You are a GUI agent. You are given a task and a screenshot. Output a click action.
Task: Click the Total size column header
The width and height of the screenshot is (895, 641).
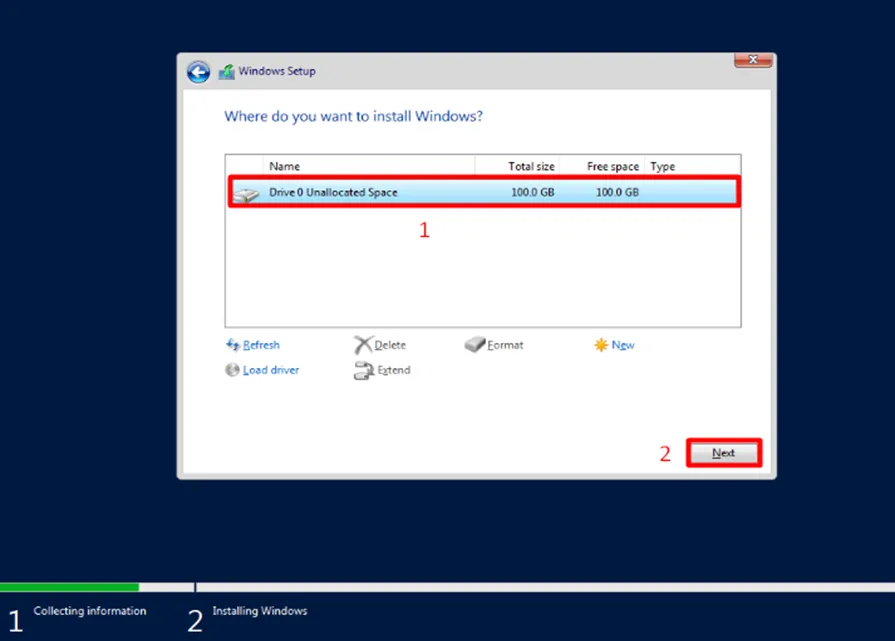(531, 166)
